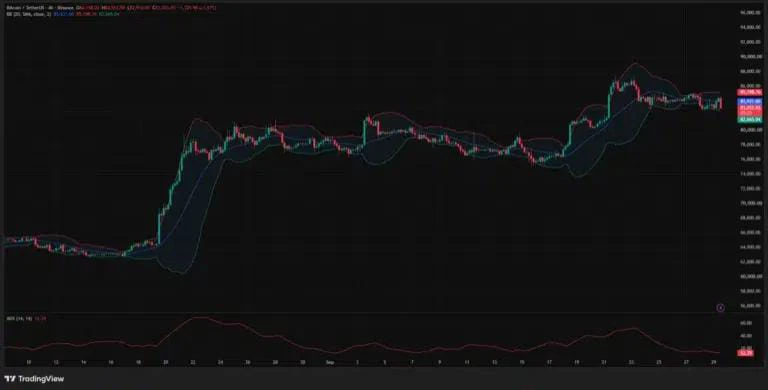Click the purple circular icon above price scale

[x=720, y=308]
